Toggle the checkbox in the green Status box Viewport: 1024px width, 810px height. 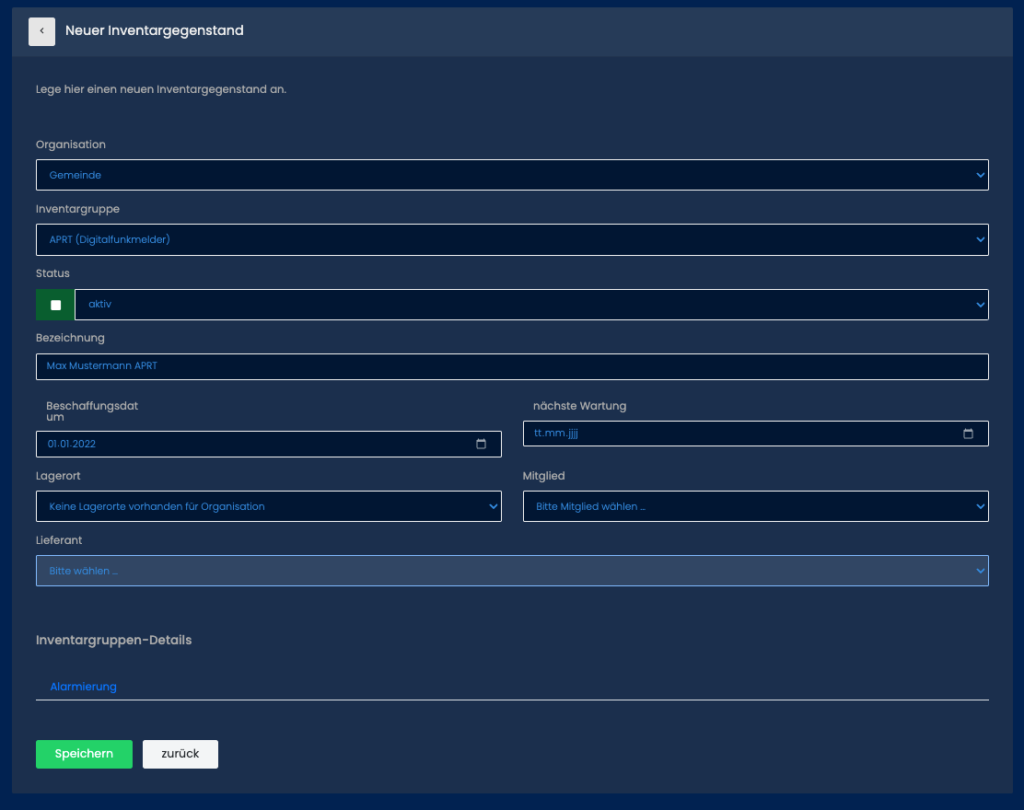point(56,305)
